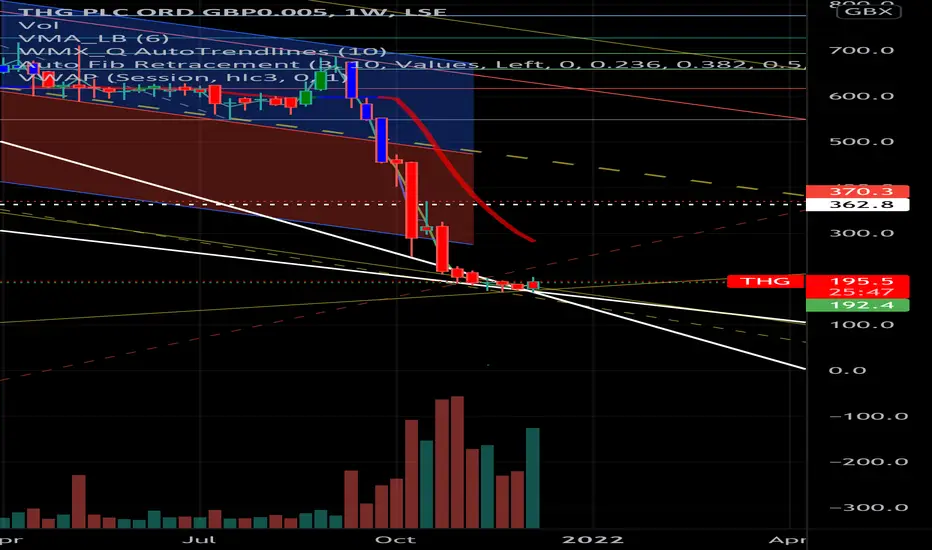Screen dimensions: 932x550
Task: Click the 195.5 current price label
Action: coord(857,281)
